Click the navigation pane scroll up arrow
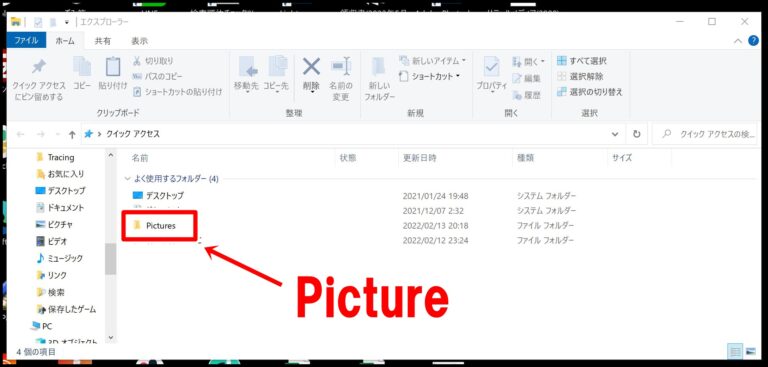This screenshot has height=367, width=768. pos(111,155)
